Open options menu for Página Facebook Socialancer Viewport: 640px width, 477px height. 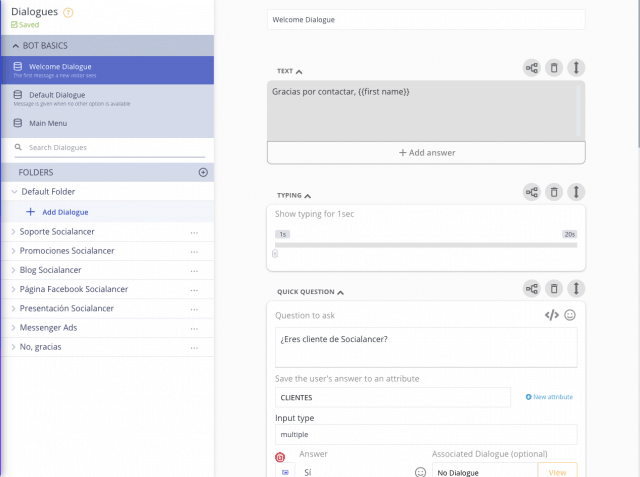pos(194,290)
